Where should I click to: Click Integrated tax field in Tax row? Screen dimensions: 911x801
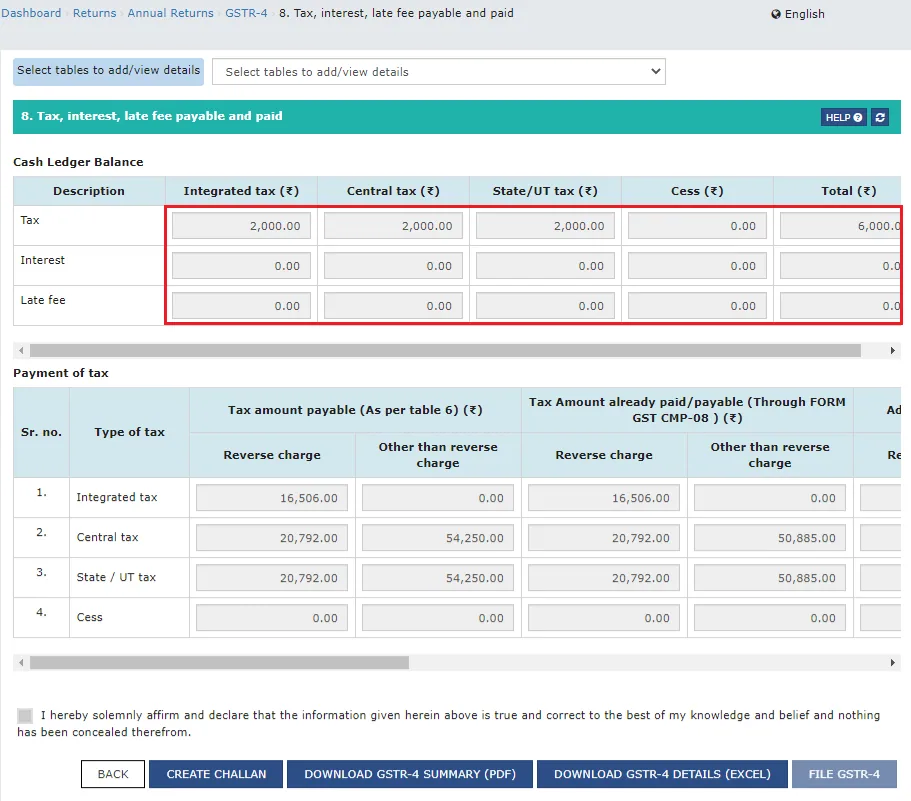click(241, 226)
